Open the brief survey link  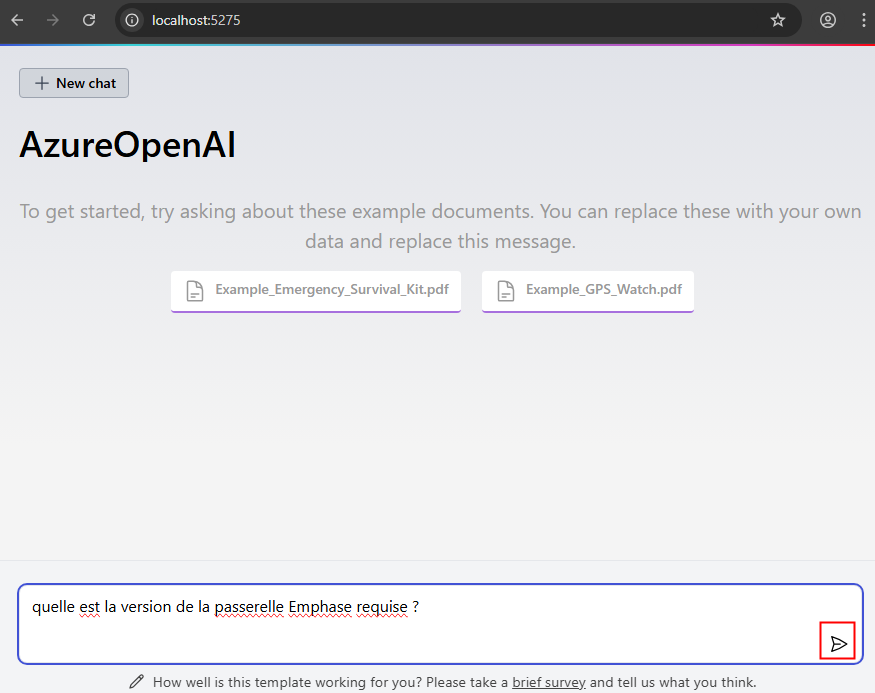tap(549, 682)
